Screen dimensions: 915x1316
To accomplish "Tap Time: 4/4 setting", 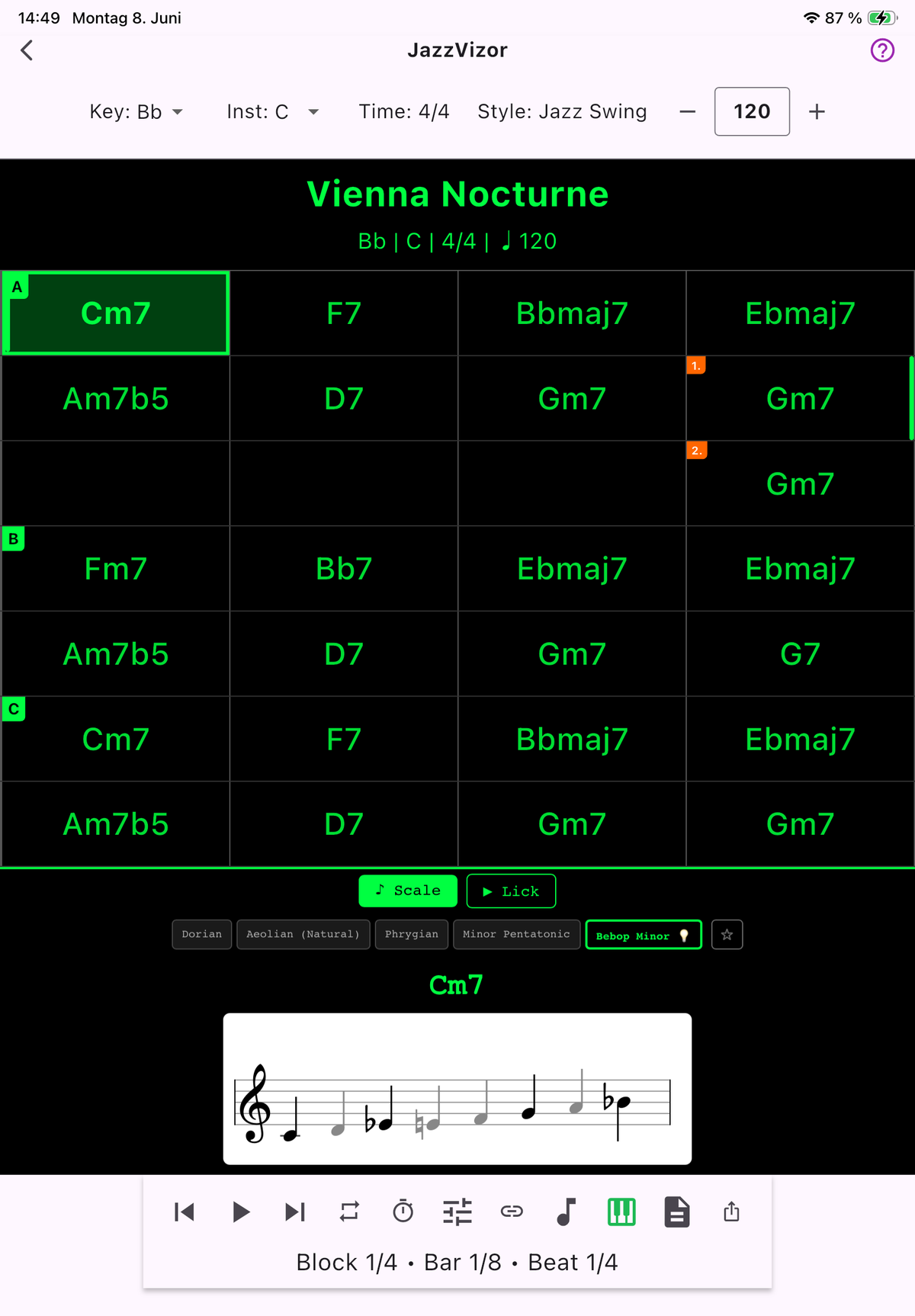I will (x=404, y=112).
